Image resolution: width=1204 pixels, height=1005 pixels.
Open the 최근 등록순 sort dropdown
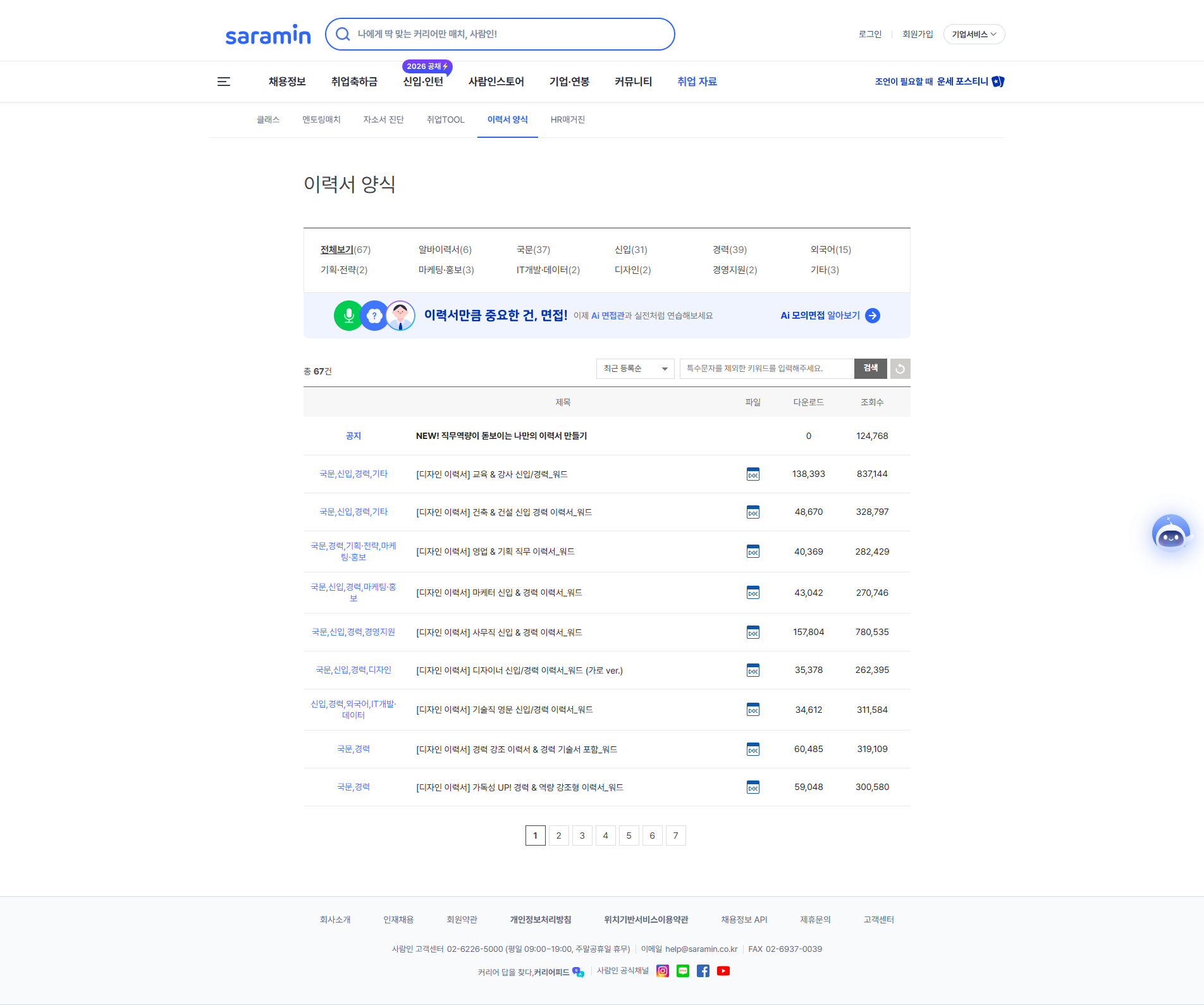[635, 369]
